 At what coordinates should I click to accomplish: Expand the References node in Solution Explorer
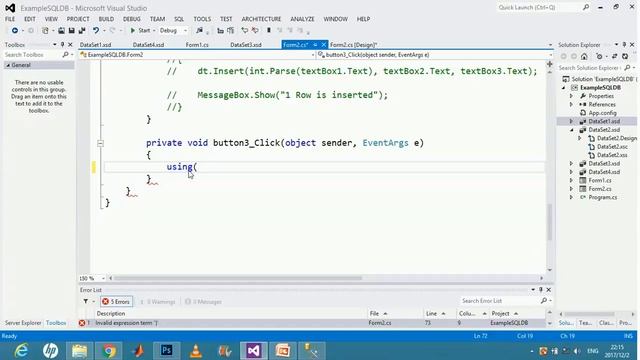(x=571, y=104)
